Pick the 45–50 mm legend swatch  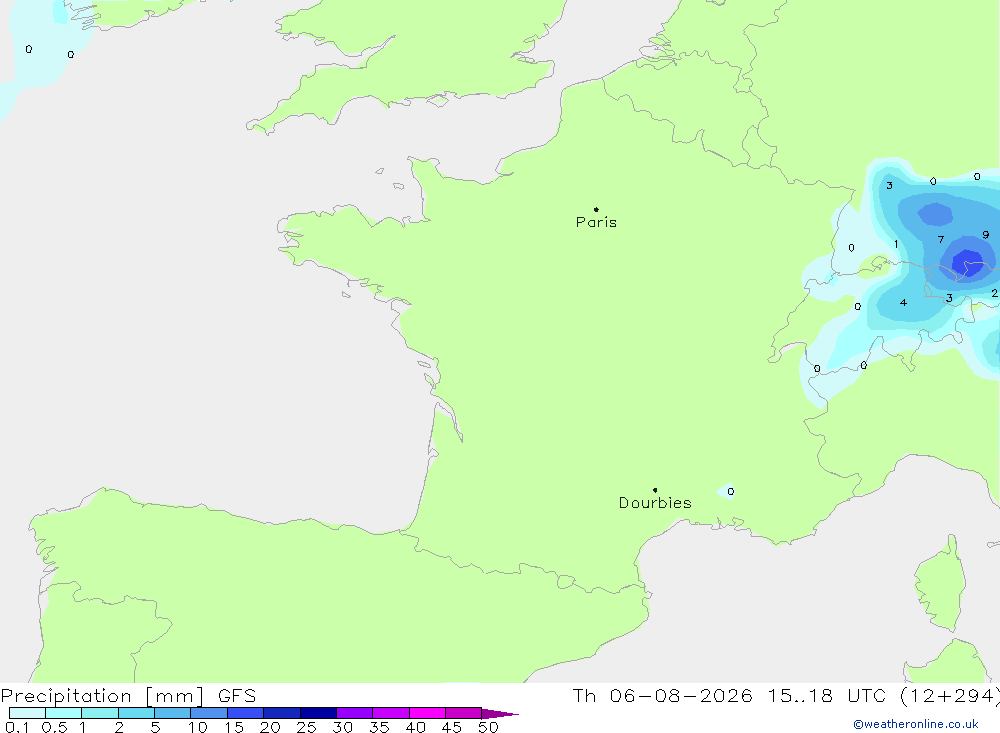click(x=463, y=713)
